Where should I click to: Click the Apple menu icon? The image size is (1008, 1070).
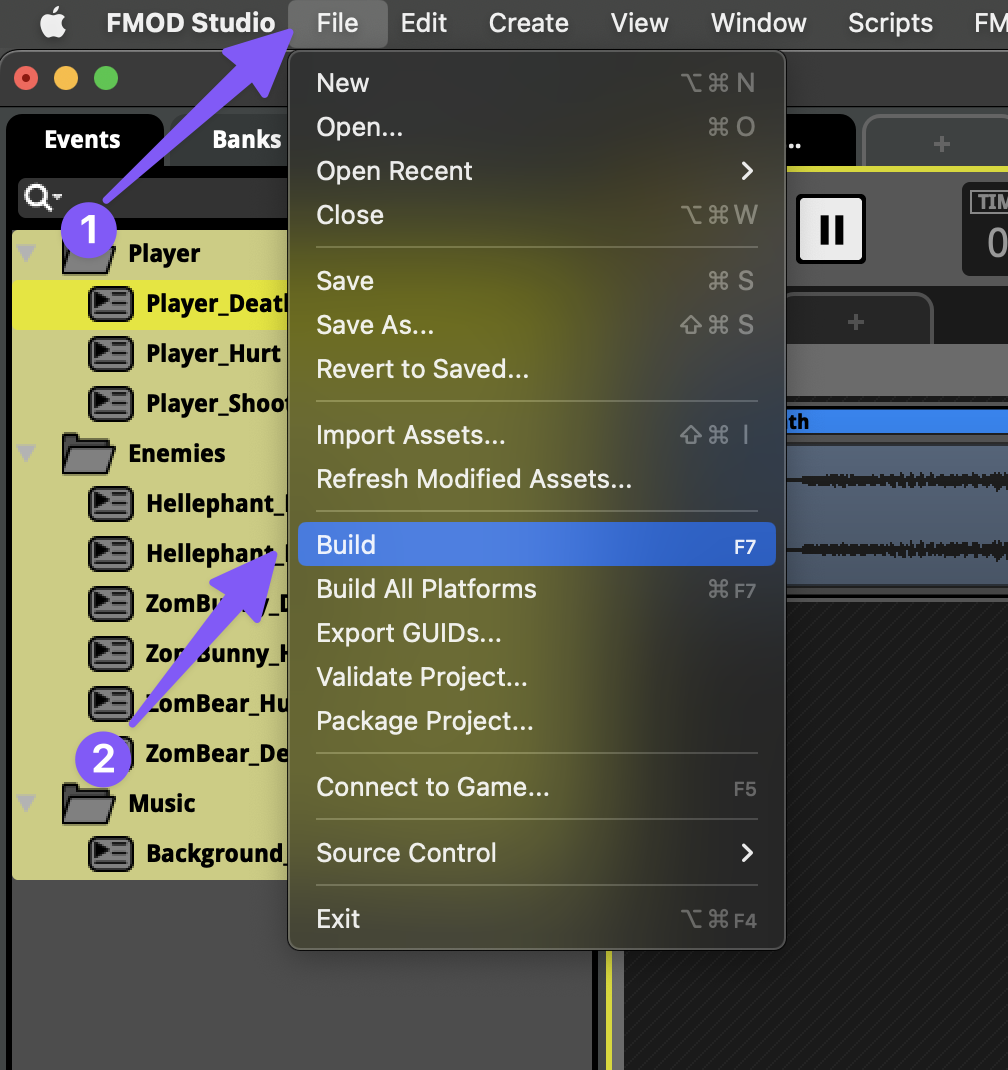[53, 23]
